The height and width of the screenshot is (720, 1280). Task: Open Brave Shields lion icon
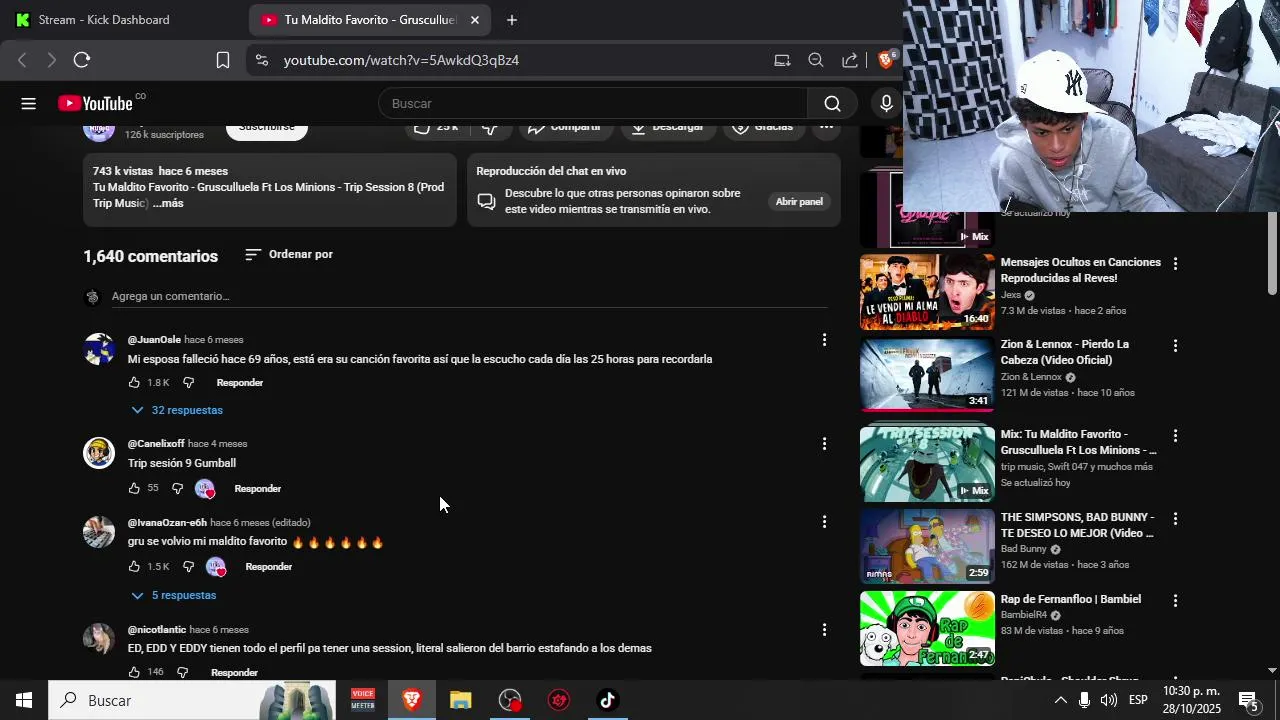[x=886, y=60]
